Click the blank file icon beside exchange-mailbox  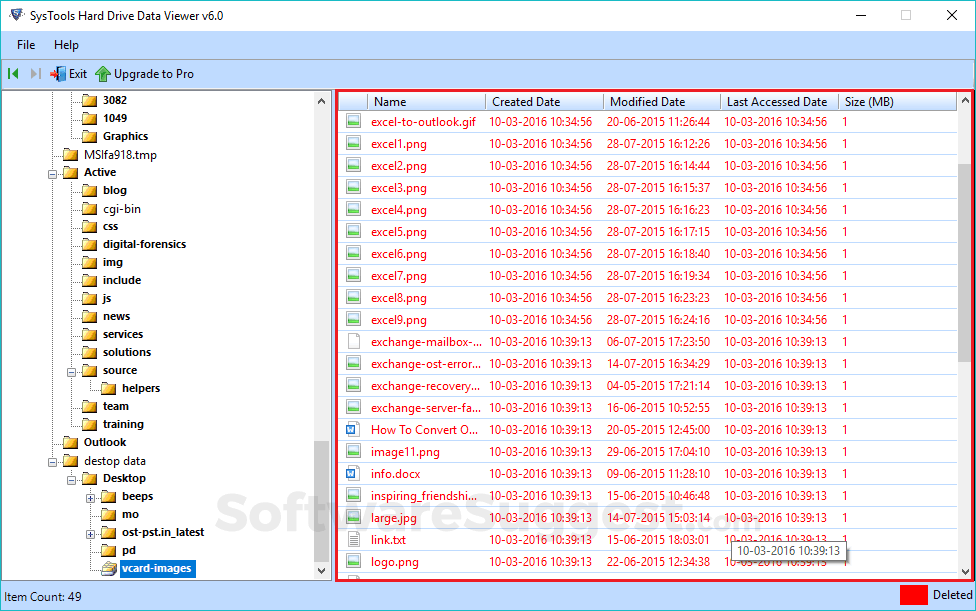pos(354,342)
